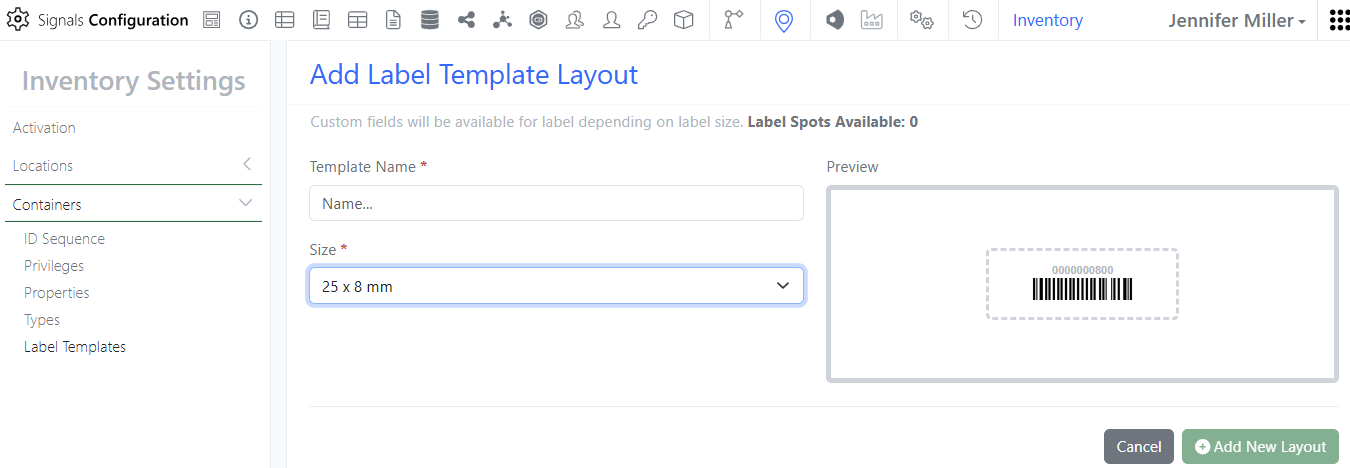Open Jennifer Miller user menu
This screenshot has height=468, width=1350.
pyautogui.click(x=1236, y=20)
